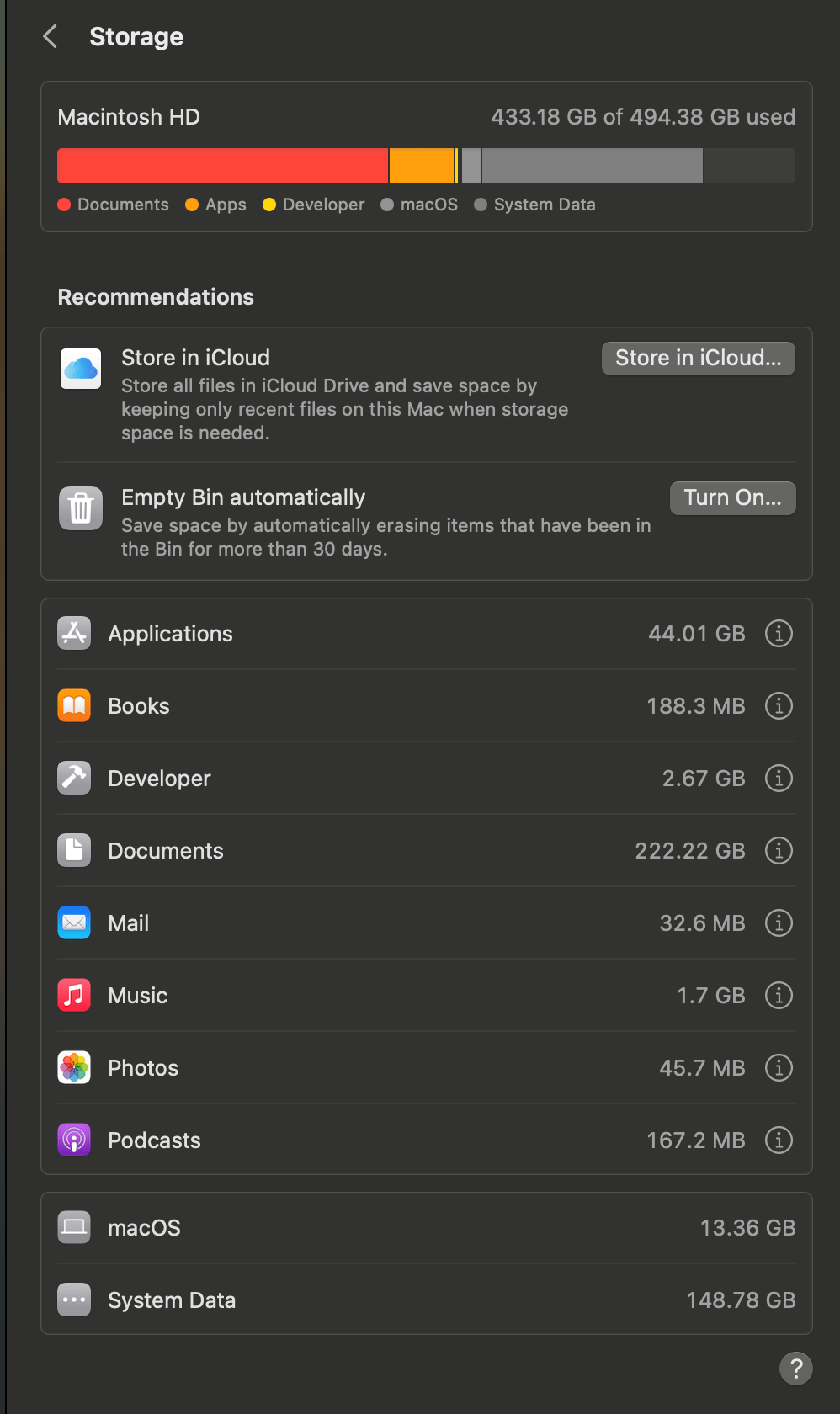840x1414 pixels.
Task: Click the Applications icon
Action: [73, 633]
